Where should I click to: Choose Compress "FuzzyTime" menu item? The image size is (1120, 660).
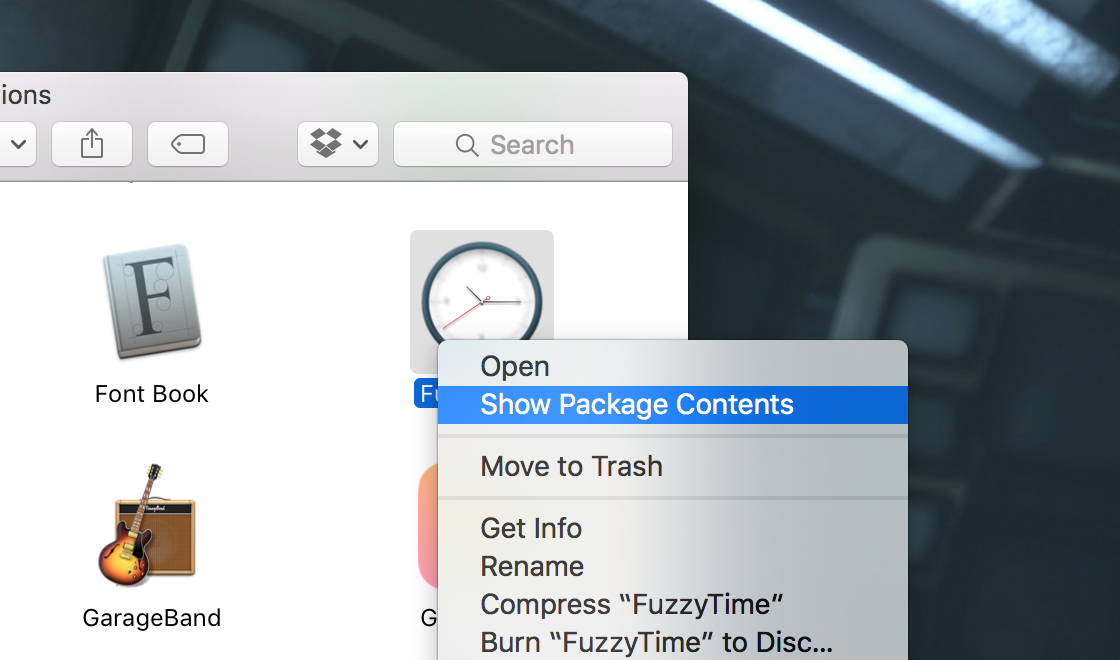[x=631, y=604]
